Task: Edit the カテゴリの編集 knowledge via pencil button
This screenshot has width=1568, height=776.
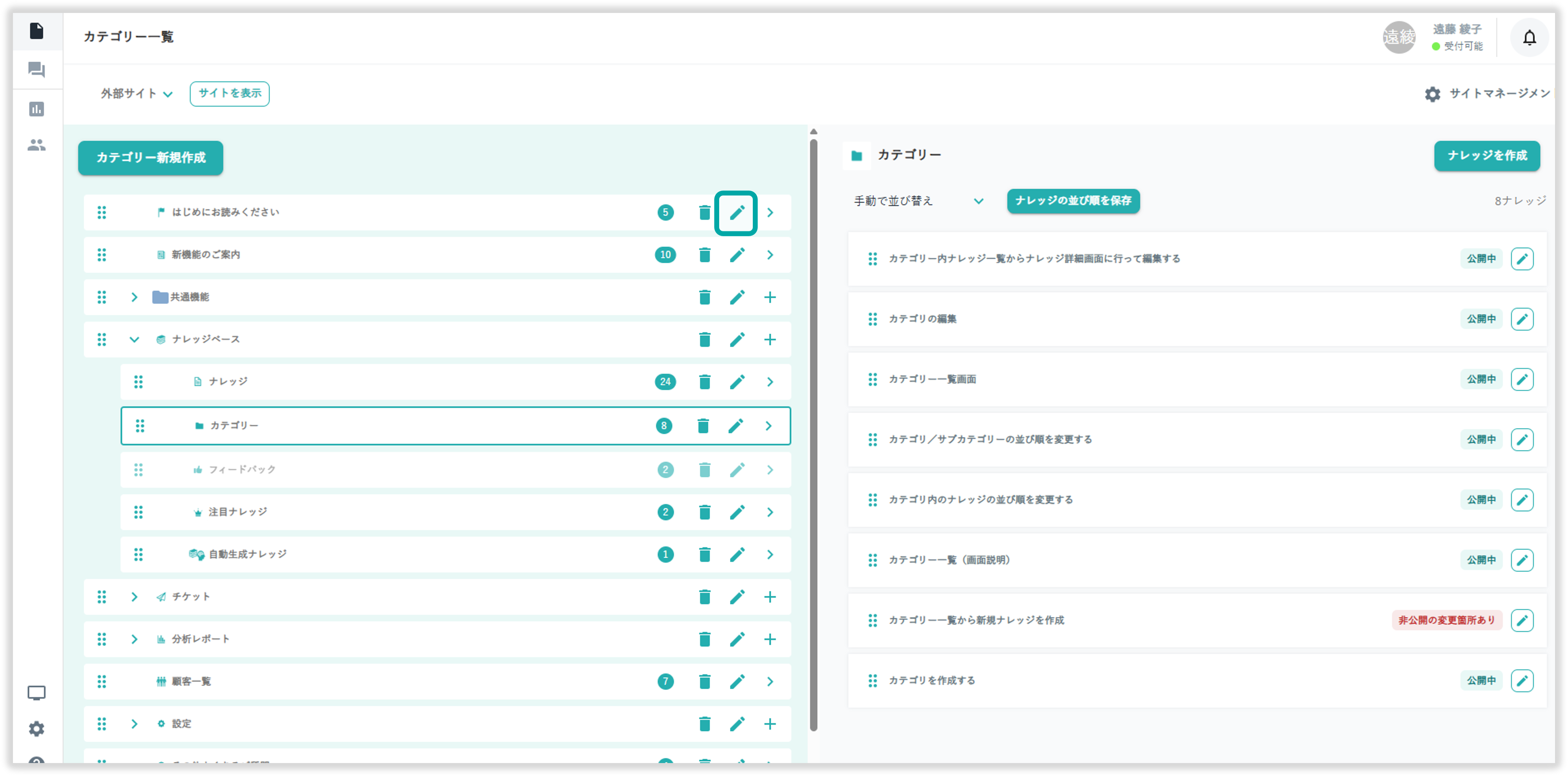Action: pyautogui.click(x=1522, y=319)
